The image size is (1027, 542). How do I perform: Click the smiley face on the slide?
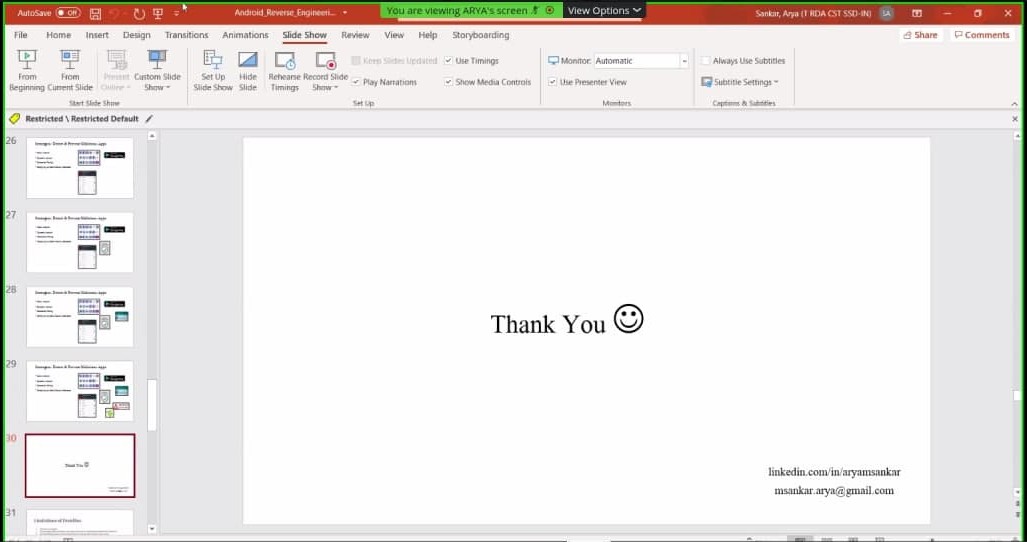click(628, 319)
